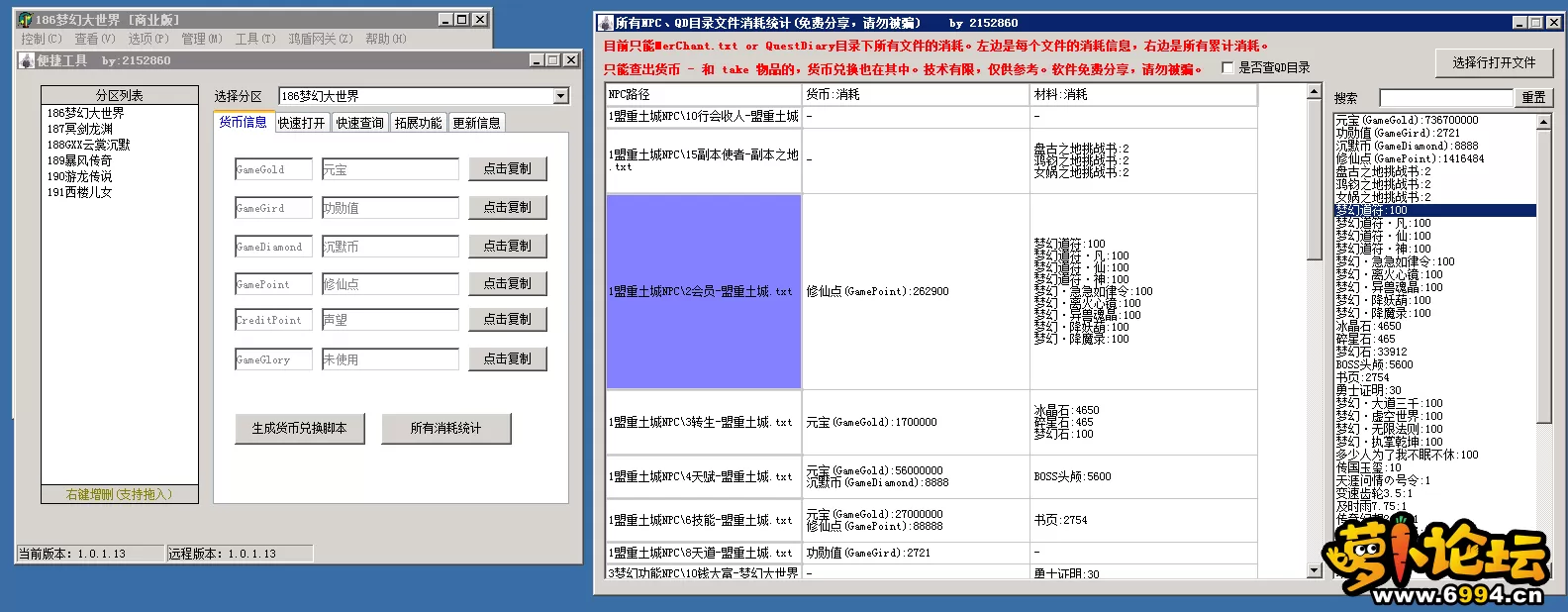The image size is (1568, 612).
Task: Click the 修仙点 currency name field
Action: tap(390, 283)
